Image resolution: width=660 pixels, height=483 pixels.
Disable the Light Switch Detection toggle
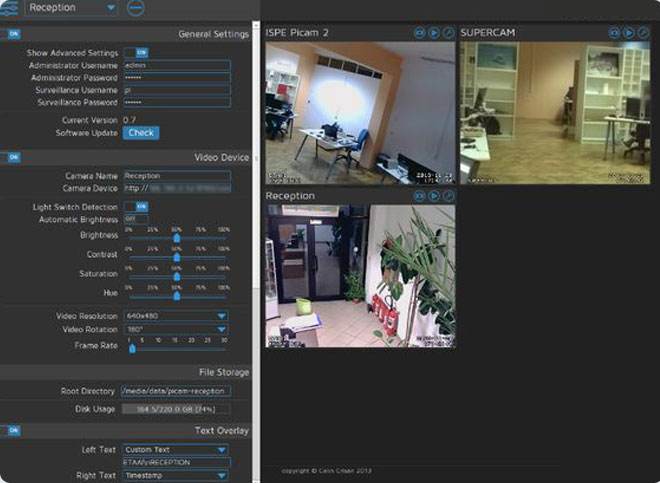pos(140,206)
